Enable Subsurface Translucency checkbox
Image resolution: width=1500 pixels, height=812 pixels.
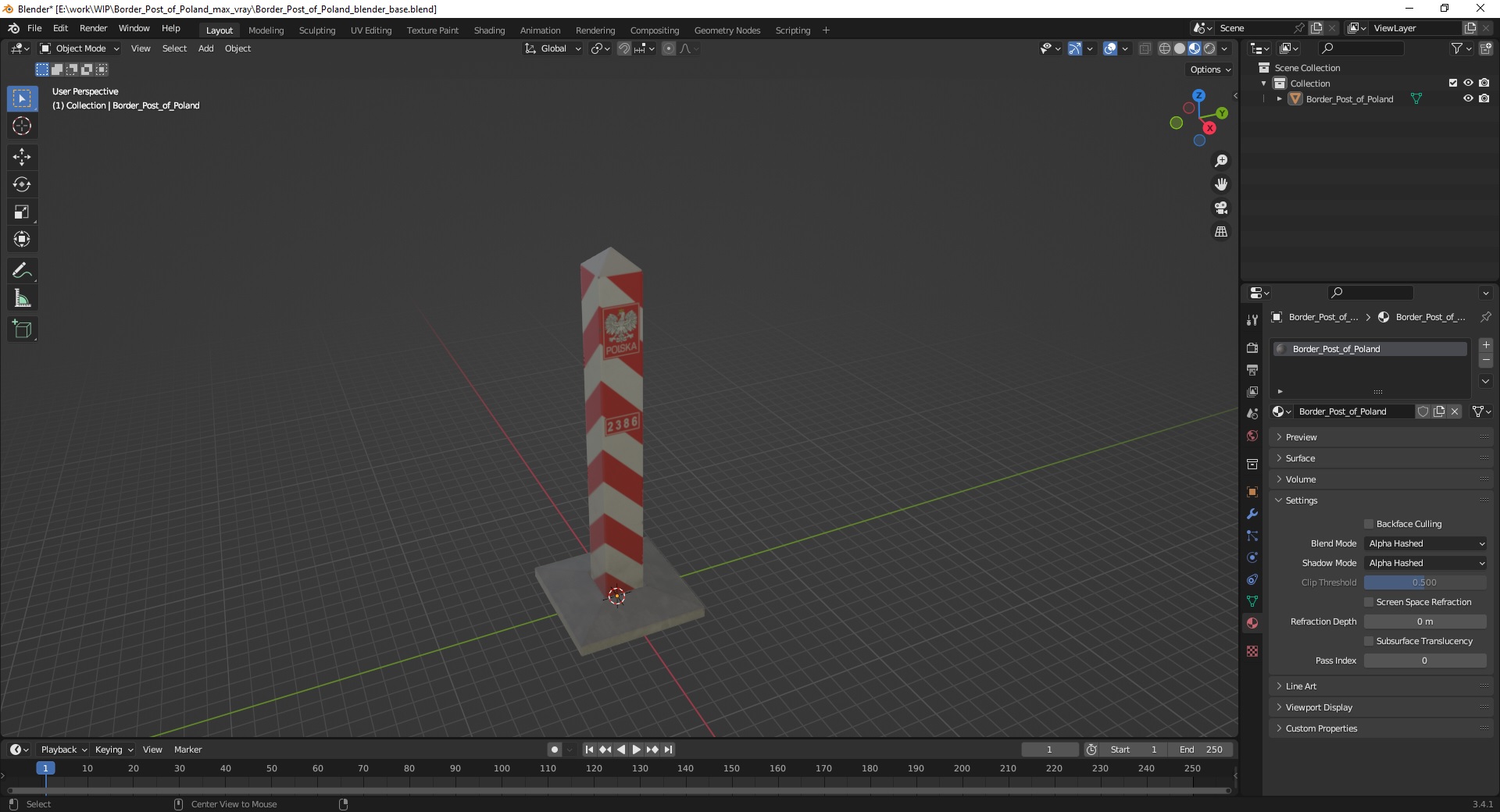tap(1369, 641)
